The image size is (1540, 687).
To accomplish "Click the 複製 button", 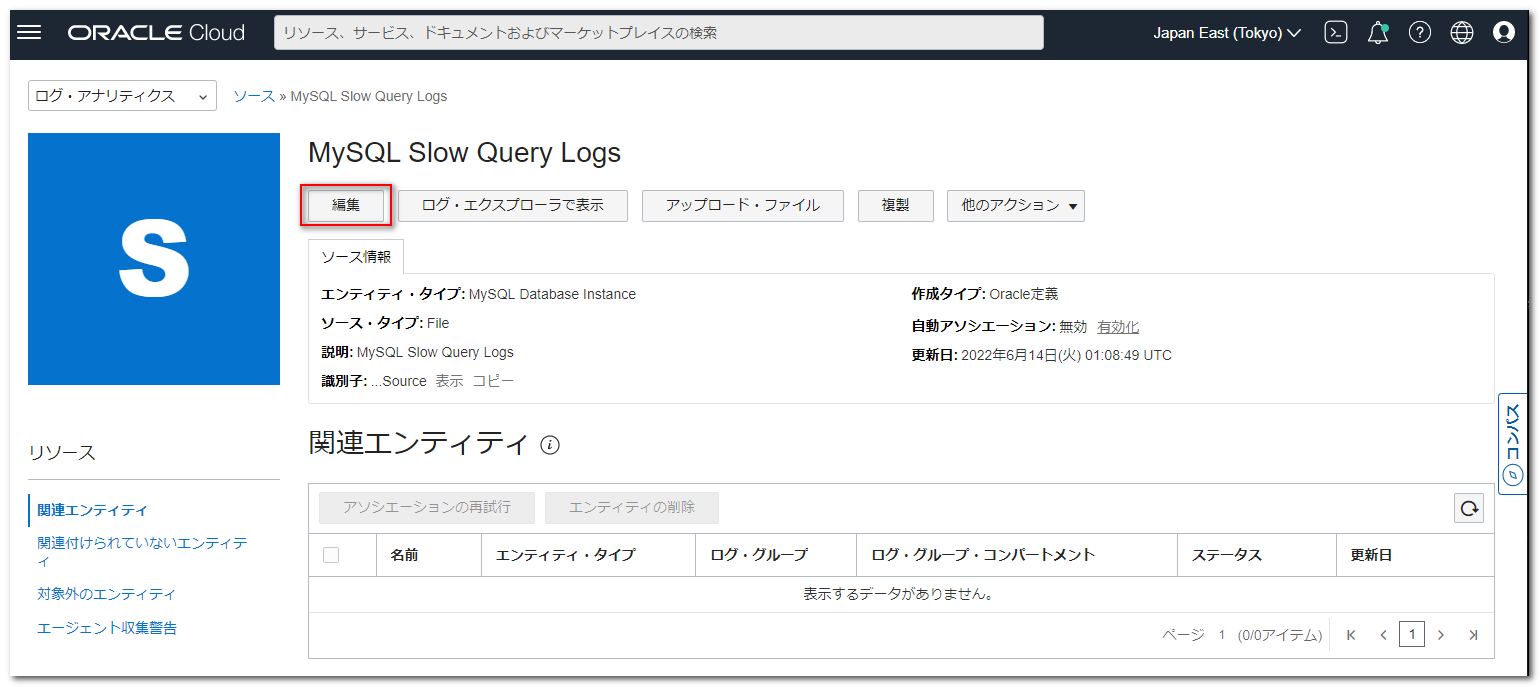I will tap(895, 206).
